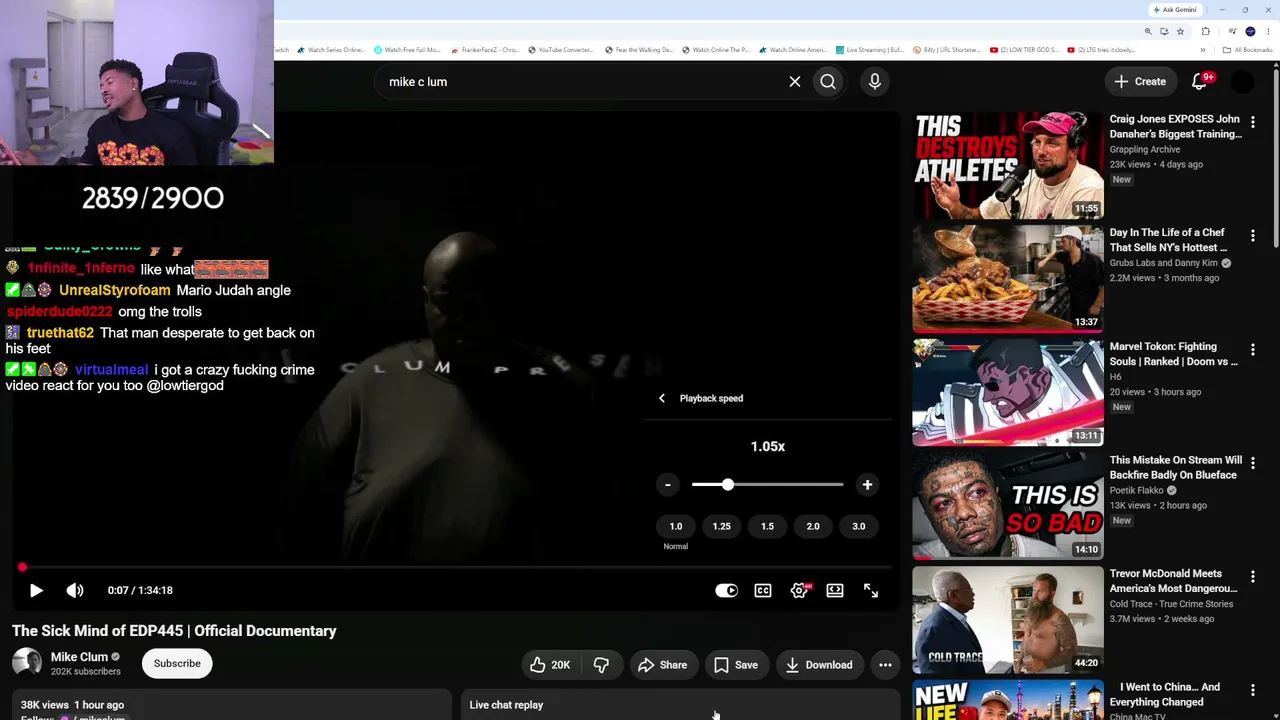Go back from the Playback speed menu
This screenshot has width=1280, height=720.
tap(661, 398)
